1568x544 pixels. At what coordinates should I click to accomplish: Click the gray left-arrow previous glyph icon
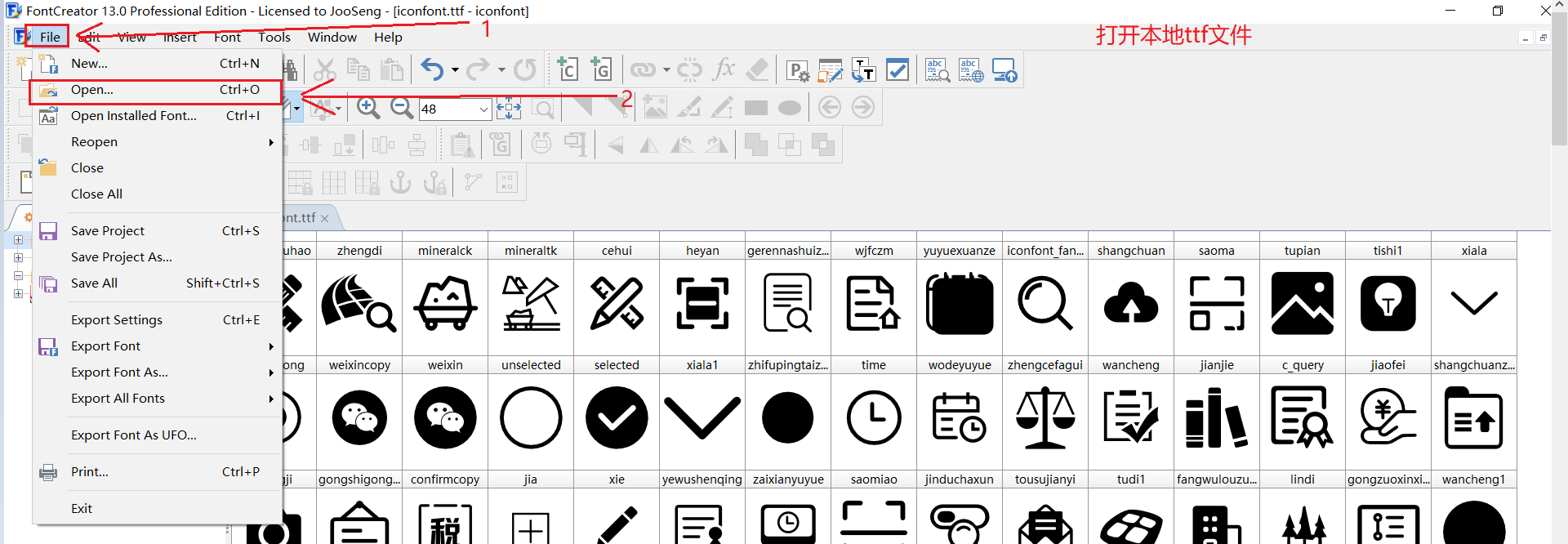pyautogui.click(x=830, y=108)
